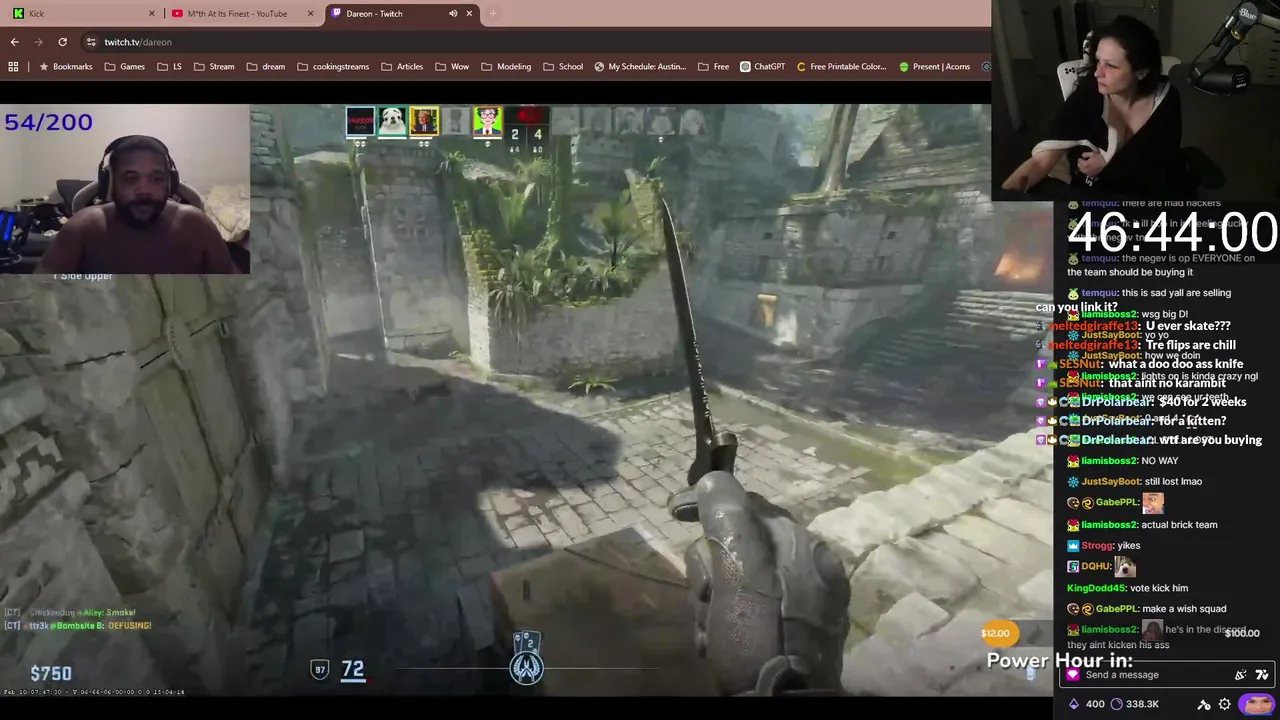
Task: Open My Schedule: Austin bookmark
Action: point(640,67)
